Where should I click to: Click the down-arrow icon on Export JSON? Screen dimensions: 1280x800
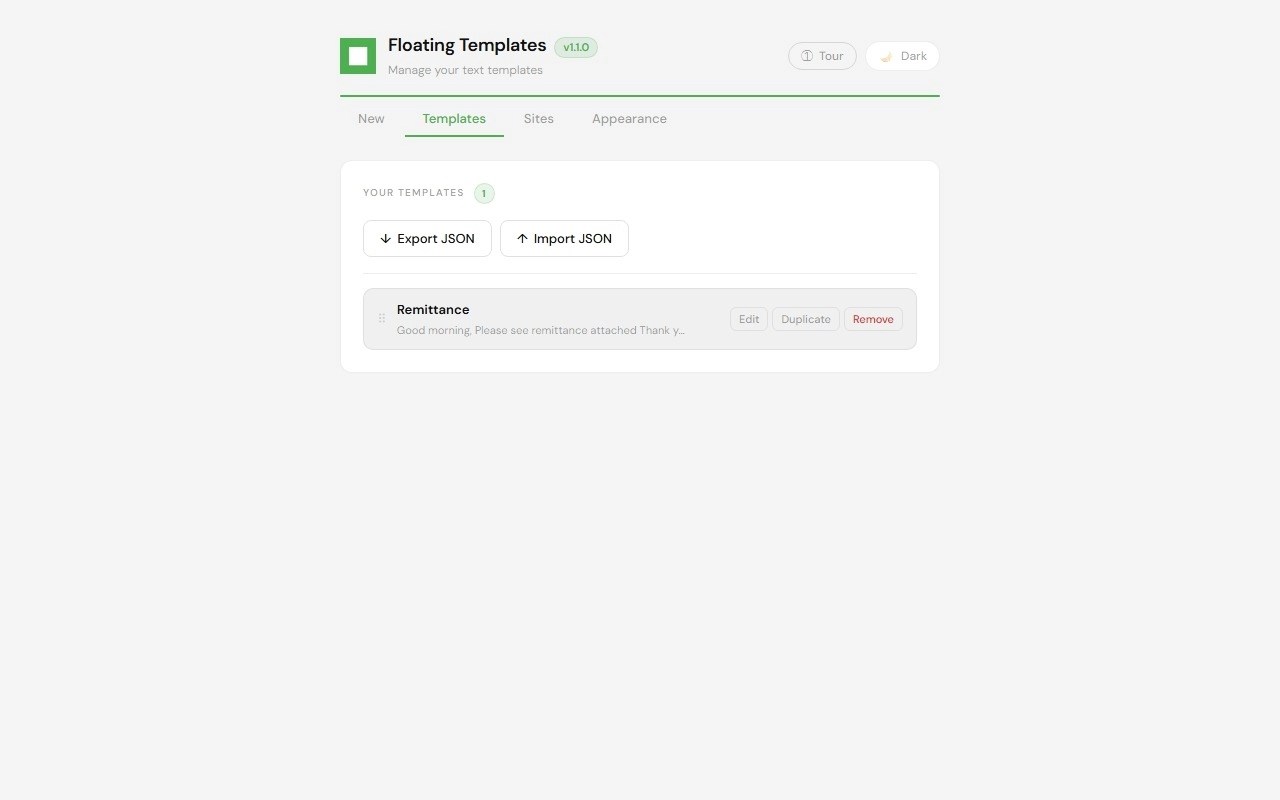coord(385,239)
